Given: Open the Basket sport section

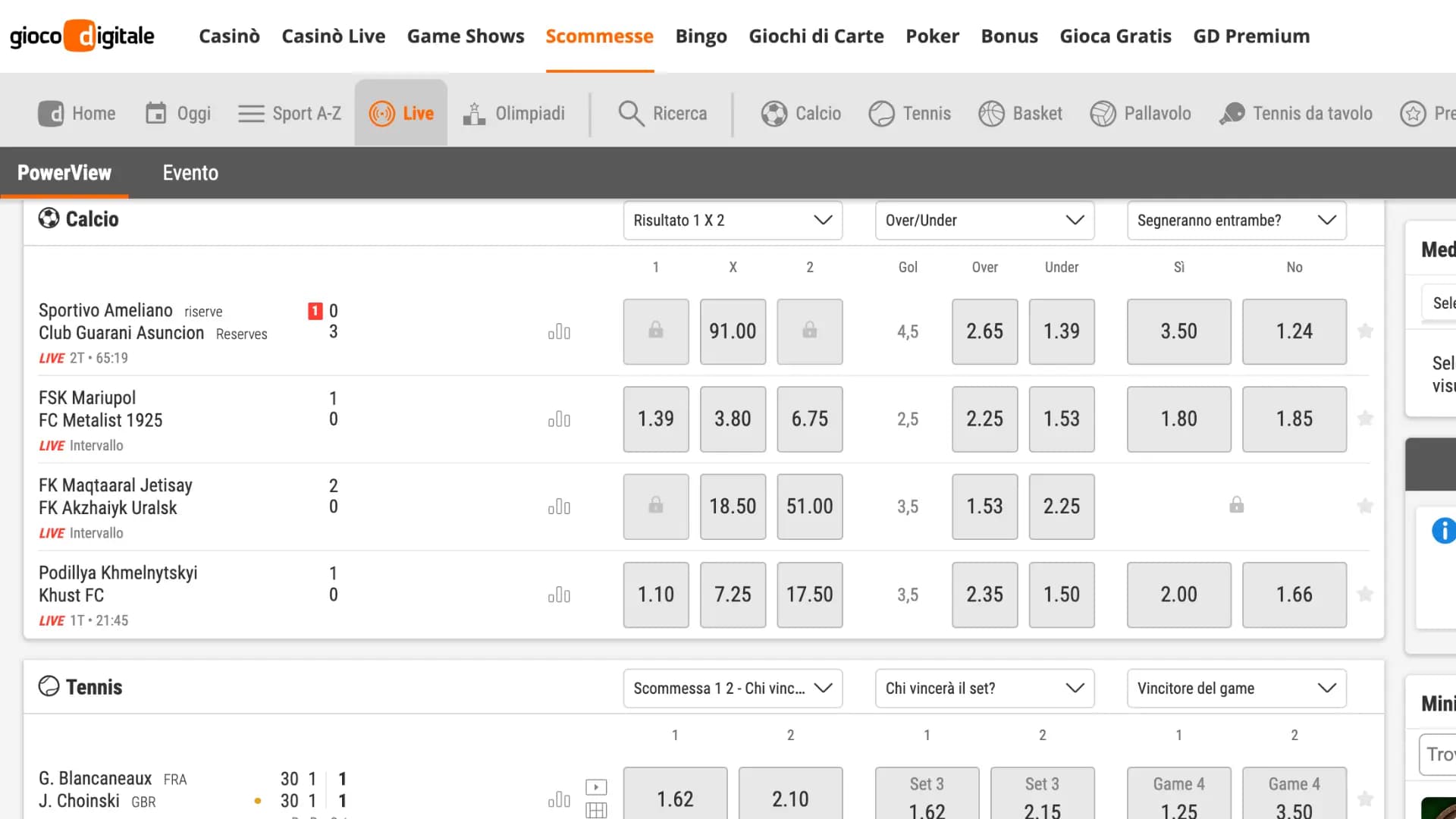Looking at the screenshot, I should point(1020,113).
